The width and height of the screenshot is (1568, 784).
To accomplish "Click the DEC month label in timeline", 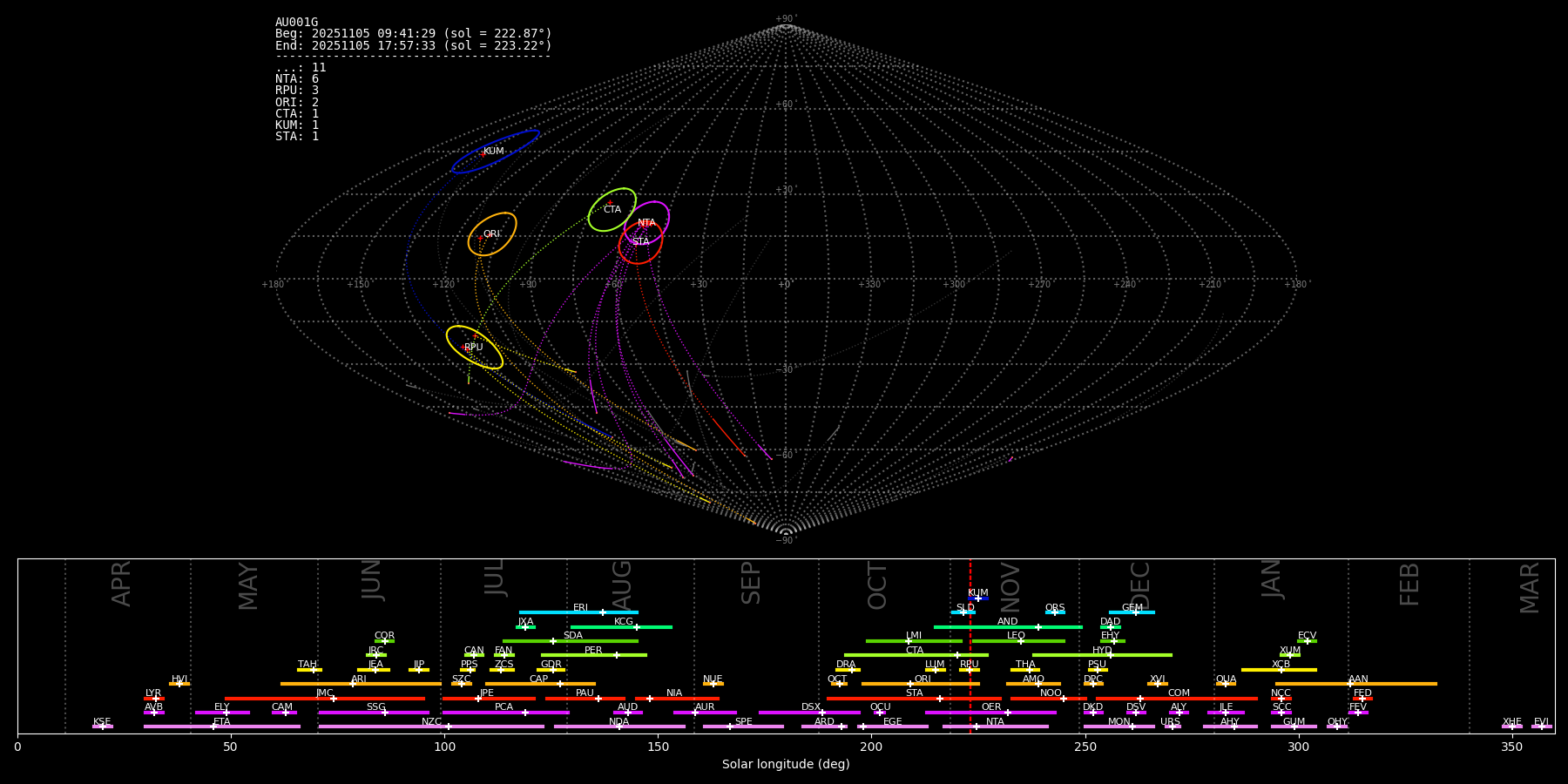I will pos(1140,586).
